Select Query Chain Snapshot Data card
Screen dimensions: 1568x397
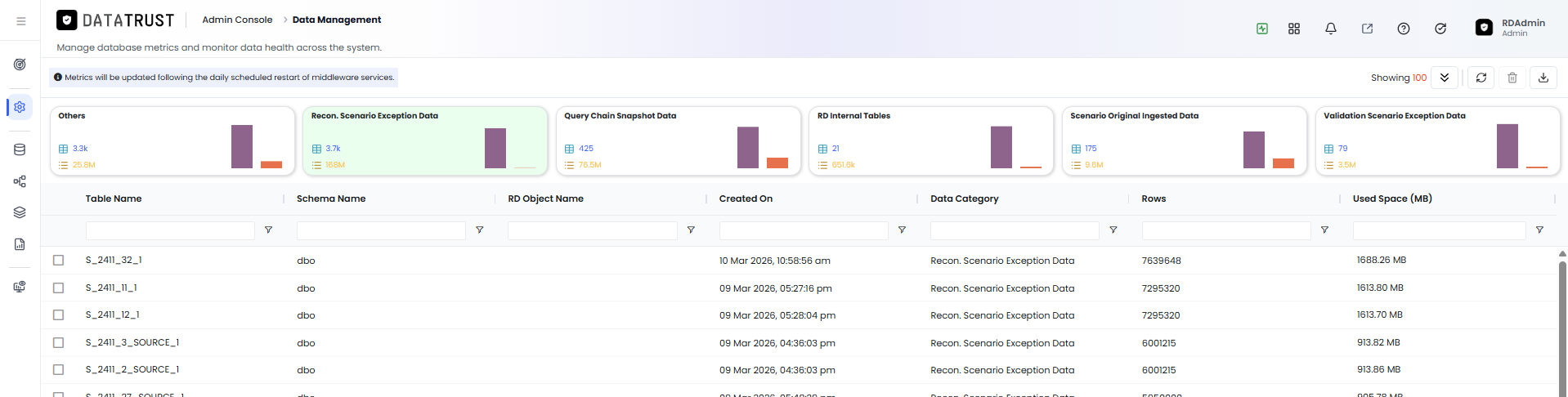click(x=679, y=141)
